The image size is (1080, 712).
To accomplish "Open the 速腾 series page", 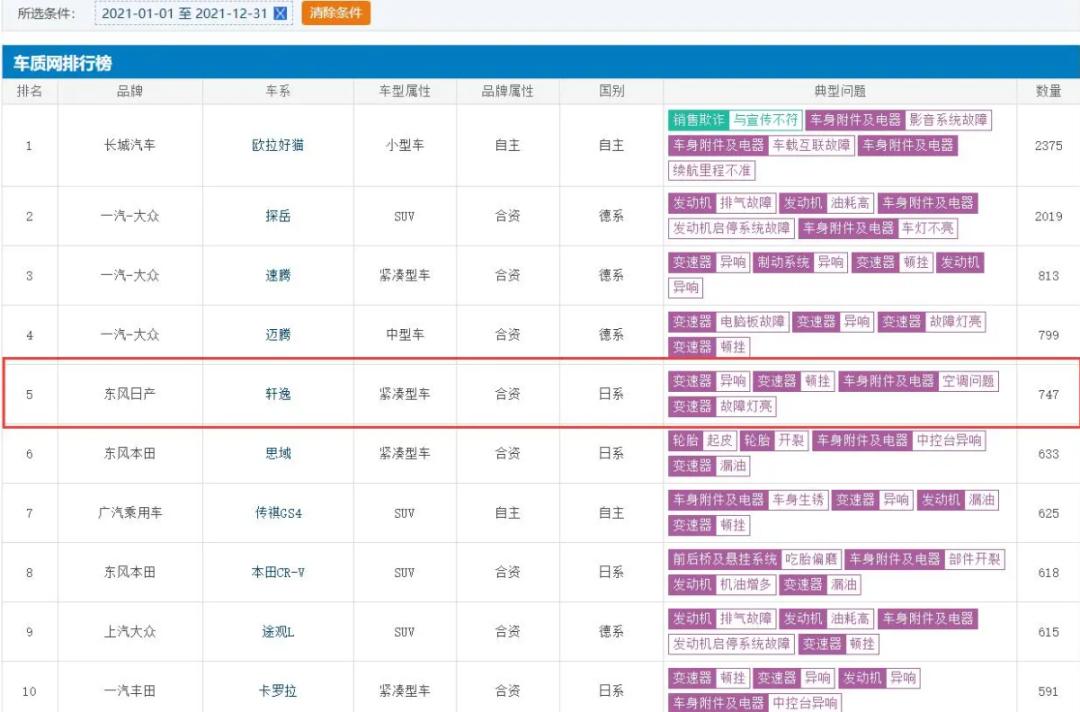I will click(x=277, y=275).
